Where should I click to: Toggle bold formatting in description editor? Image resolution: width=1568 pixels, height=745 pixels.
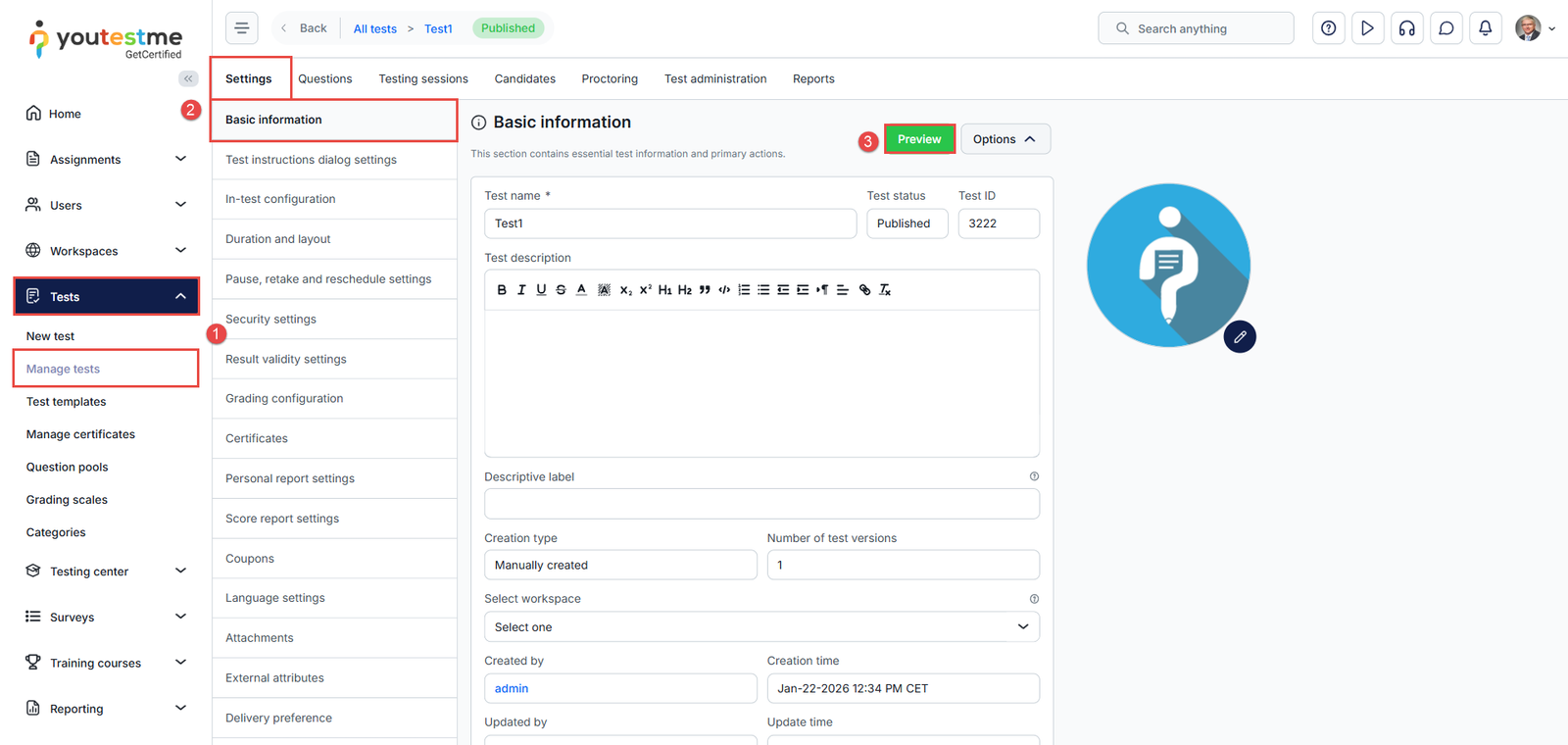[x=502, y=290]
